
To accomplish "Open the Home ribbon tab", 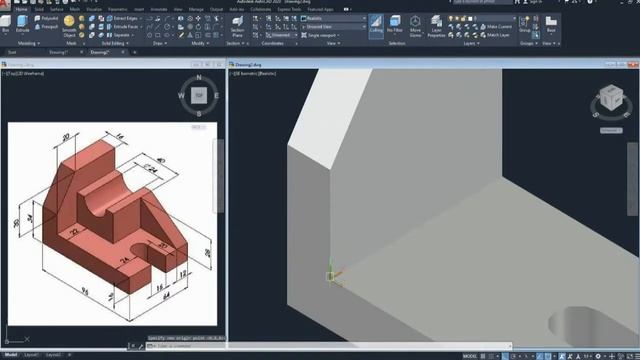I will pos(21,9).
